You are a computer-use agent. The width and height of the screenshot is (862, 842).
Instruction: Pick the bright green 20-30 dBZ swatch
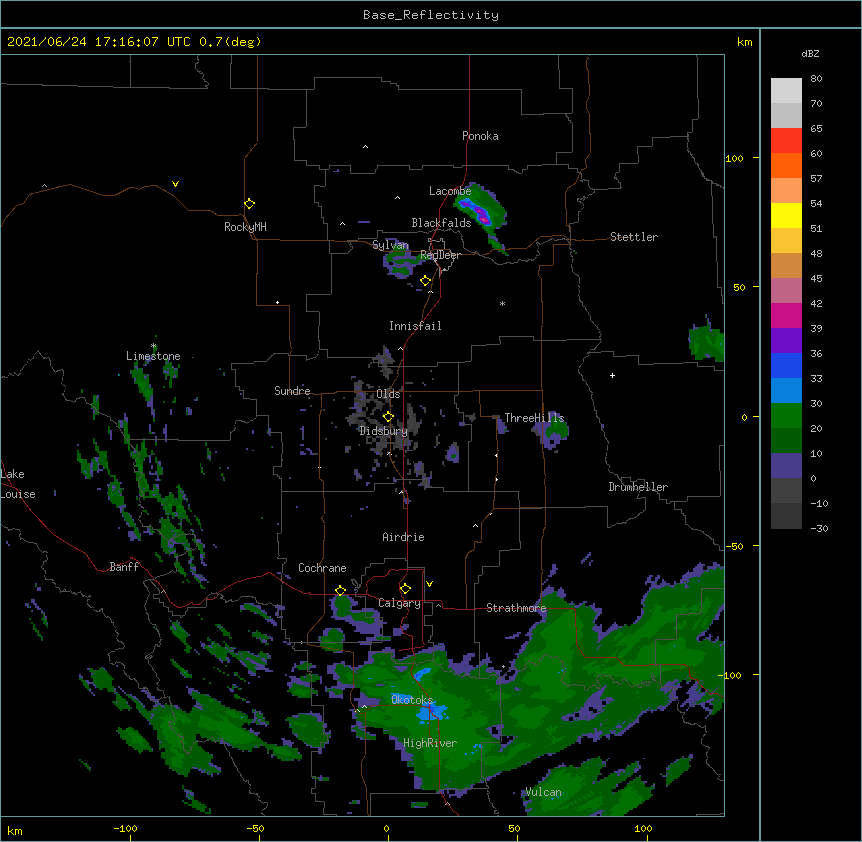point(786,416)
